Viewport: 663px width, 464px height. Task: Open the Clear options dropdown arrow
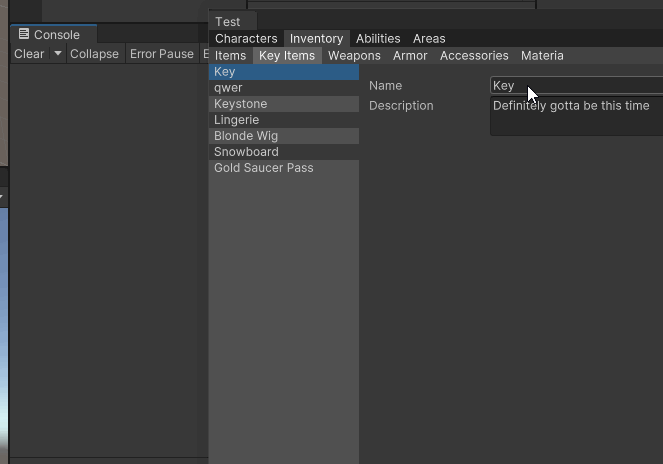[58, 54]
